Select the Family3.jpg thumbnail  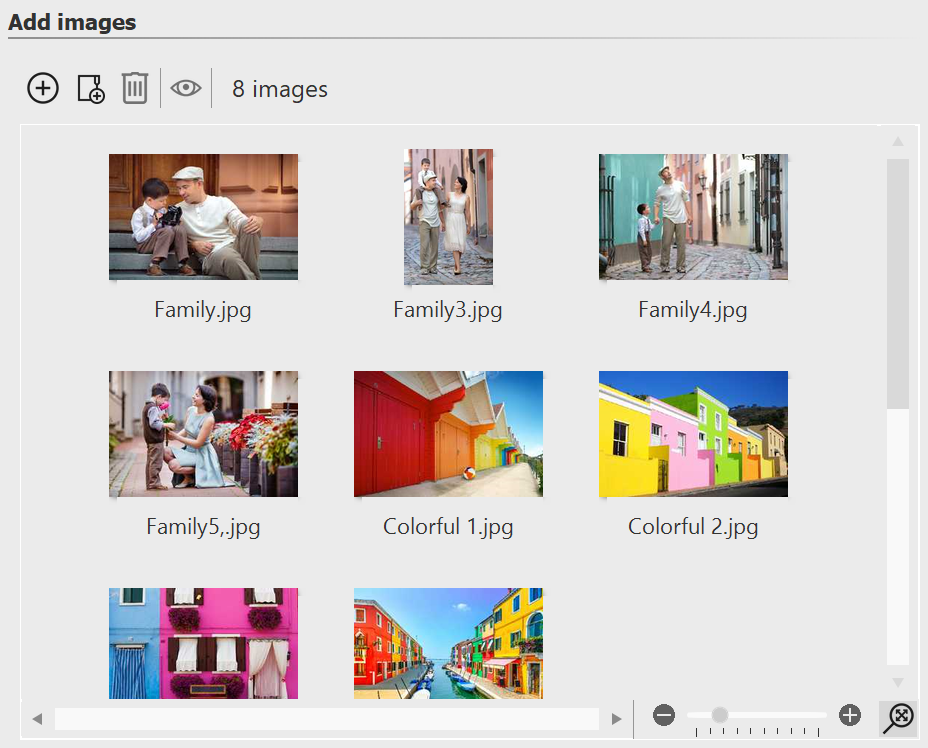click(448, 217)
